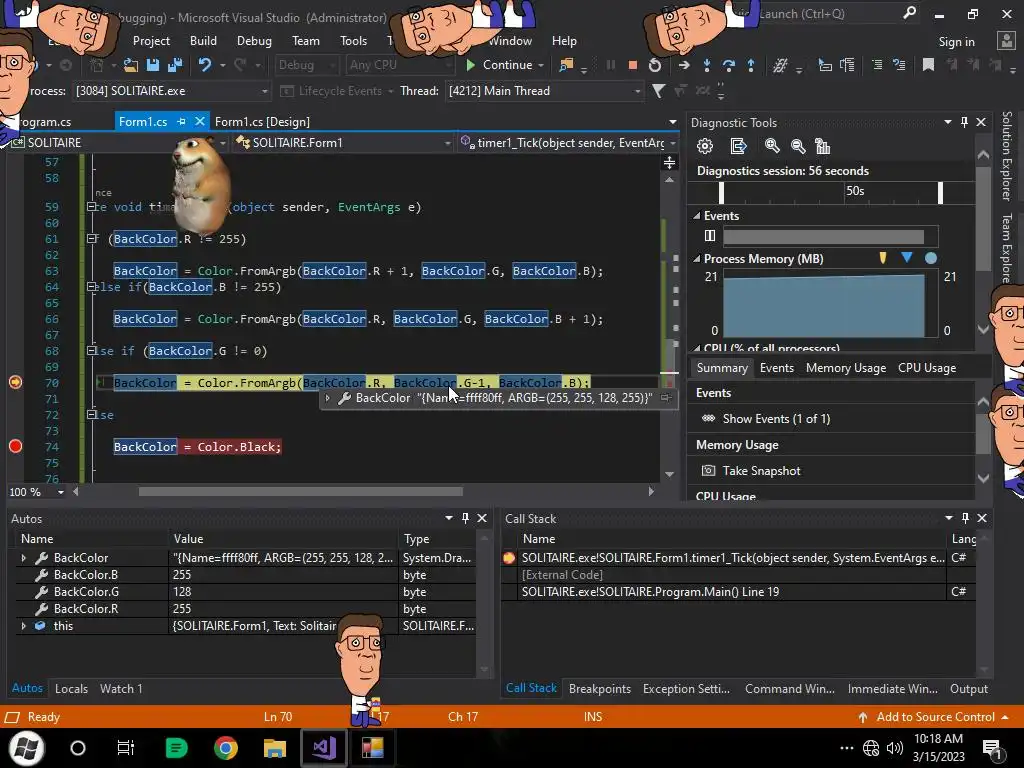Stop debugging with the red square icon

(x=632, y=65)
